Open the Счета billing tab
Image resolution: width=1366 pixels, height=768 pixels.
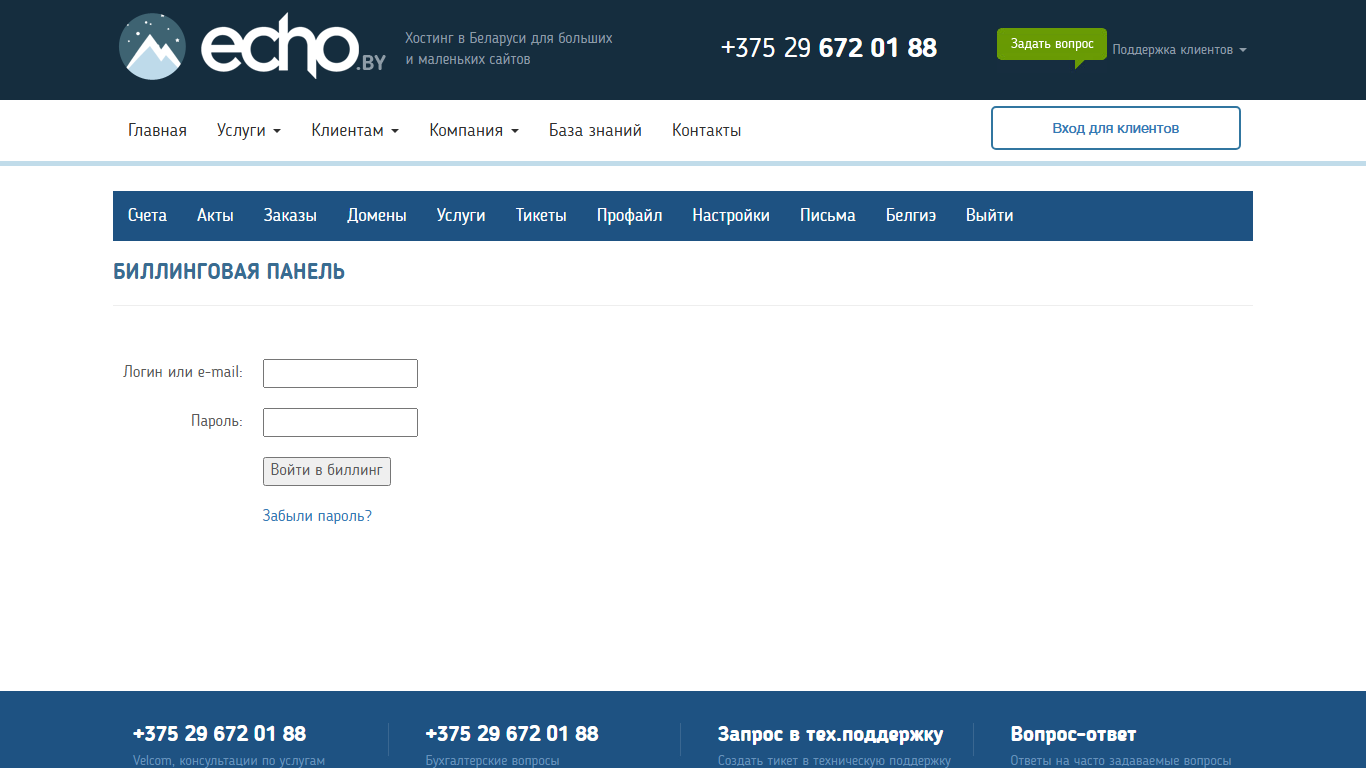[x=147, y=216]
